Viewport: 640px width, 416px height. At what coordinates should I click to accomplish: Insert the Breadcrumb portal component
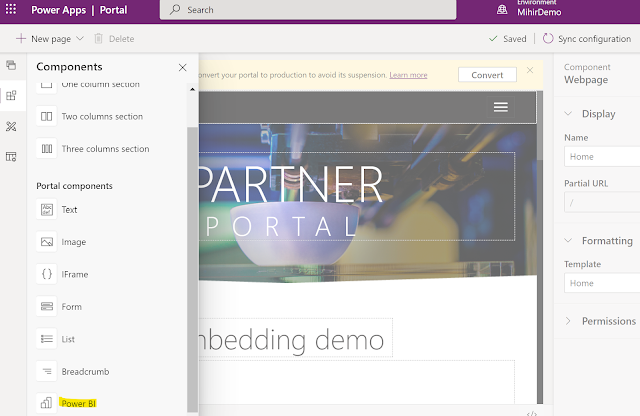coord(74,372)
